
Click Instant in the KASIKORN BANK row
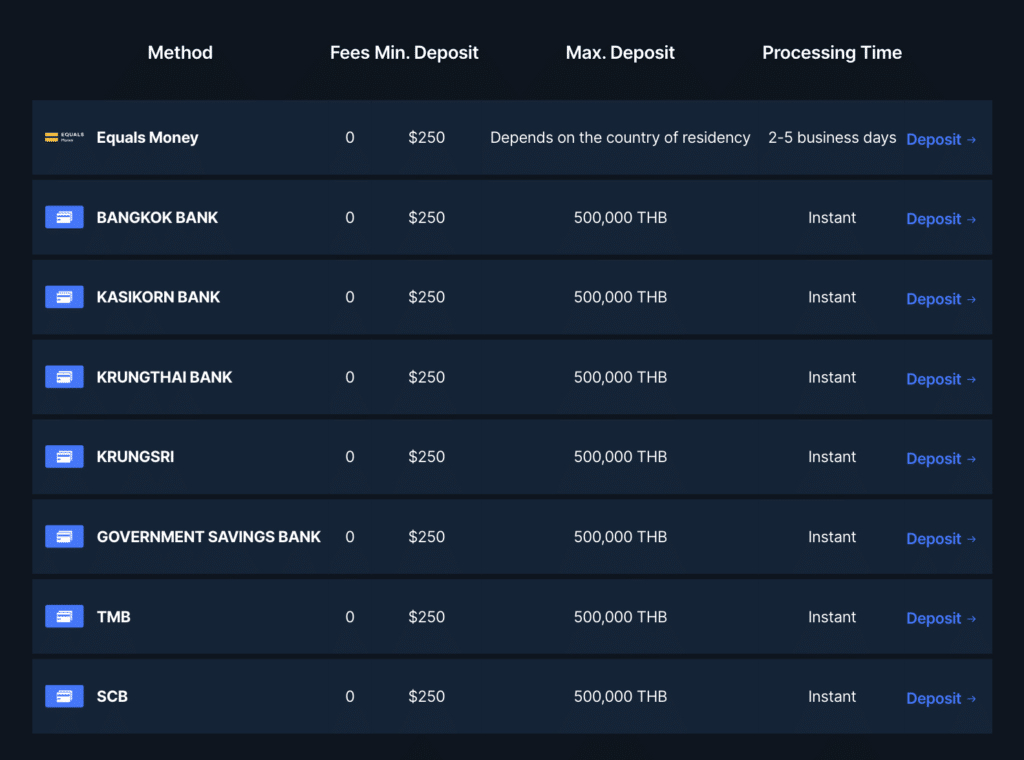click(x=832, y=297)
